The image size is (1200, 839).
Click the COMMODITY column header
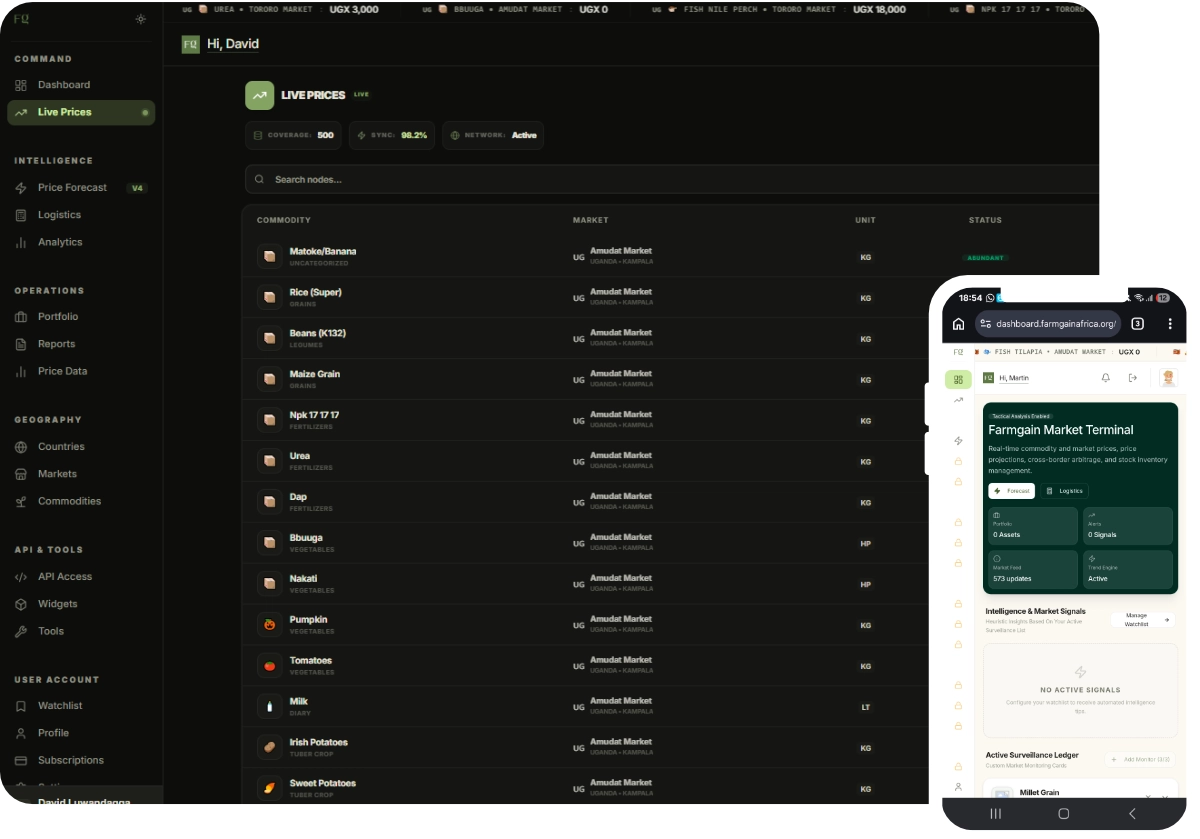(284, 220)
